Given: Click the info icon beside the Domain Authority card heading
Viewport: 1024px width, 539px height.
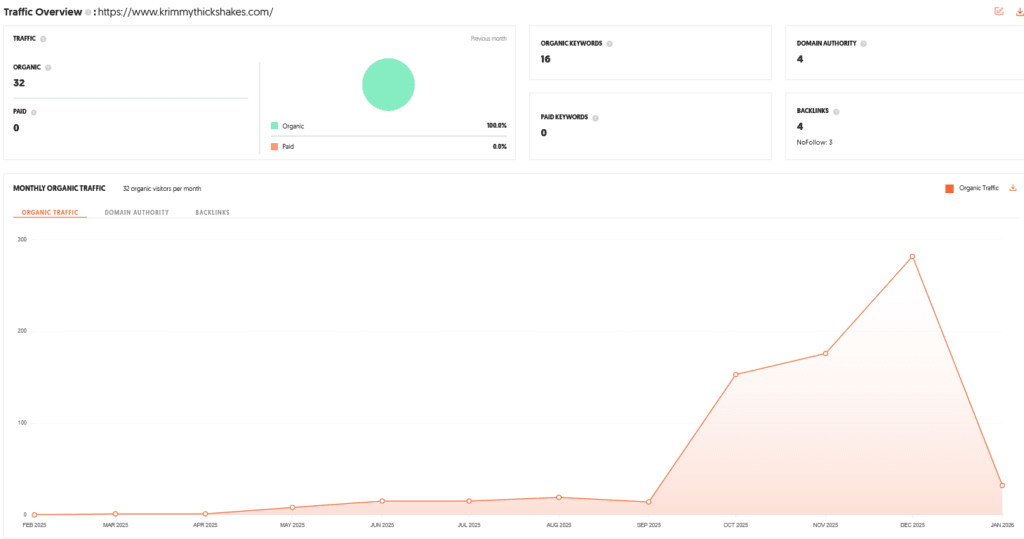Looking at the screenshot, I should click(x=864, y=44).
